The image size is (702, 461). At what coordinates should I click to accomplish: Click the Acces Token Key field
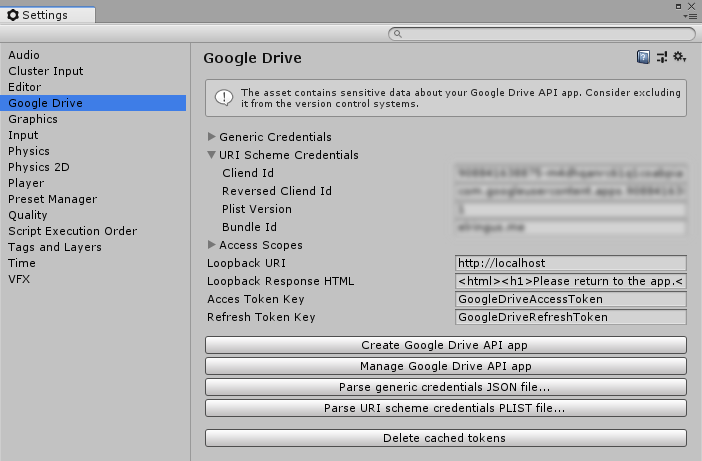570,299
